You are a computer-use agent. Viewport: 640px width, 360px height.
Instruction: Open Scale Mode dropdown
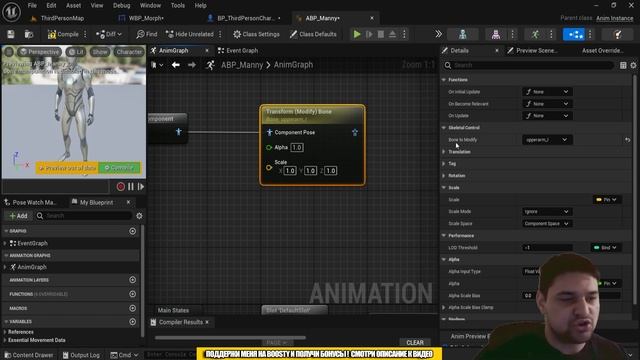[547, 211]
